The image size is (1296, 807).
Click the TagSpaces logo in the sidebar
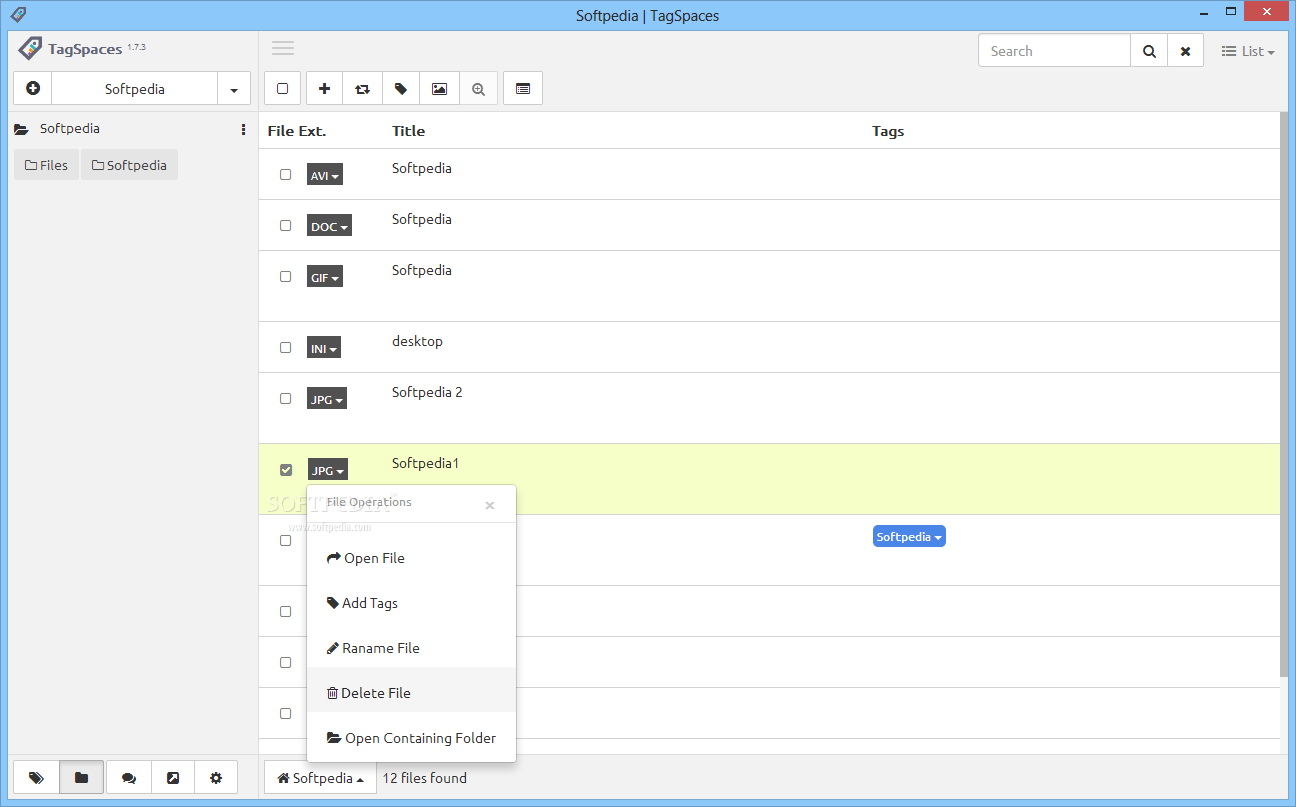click(84, 49)
